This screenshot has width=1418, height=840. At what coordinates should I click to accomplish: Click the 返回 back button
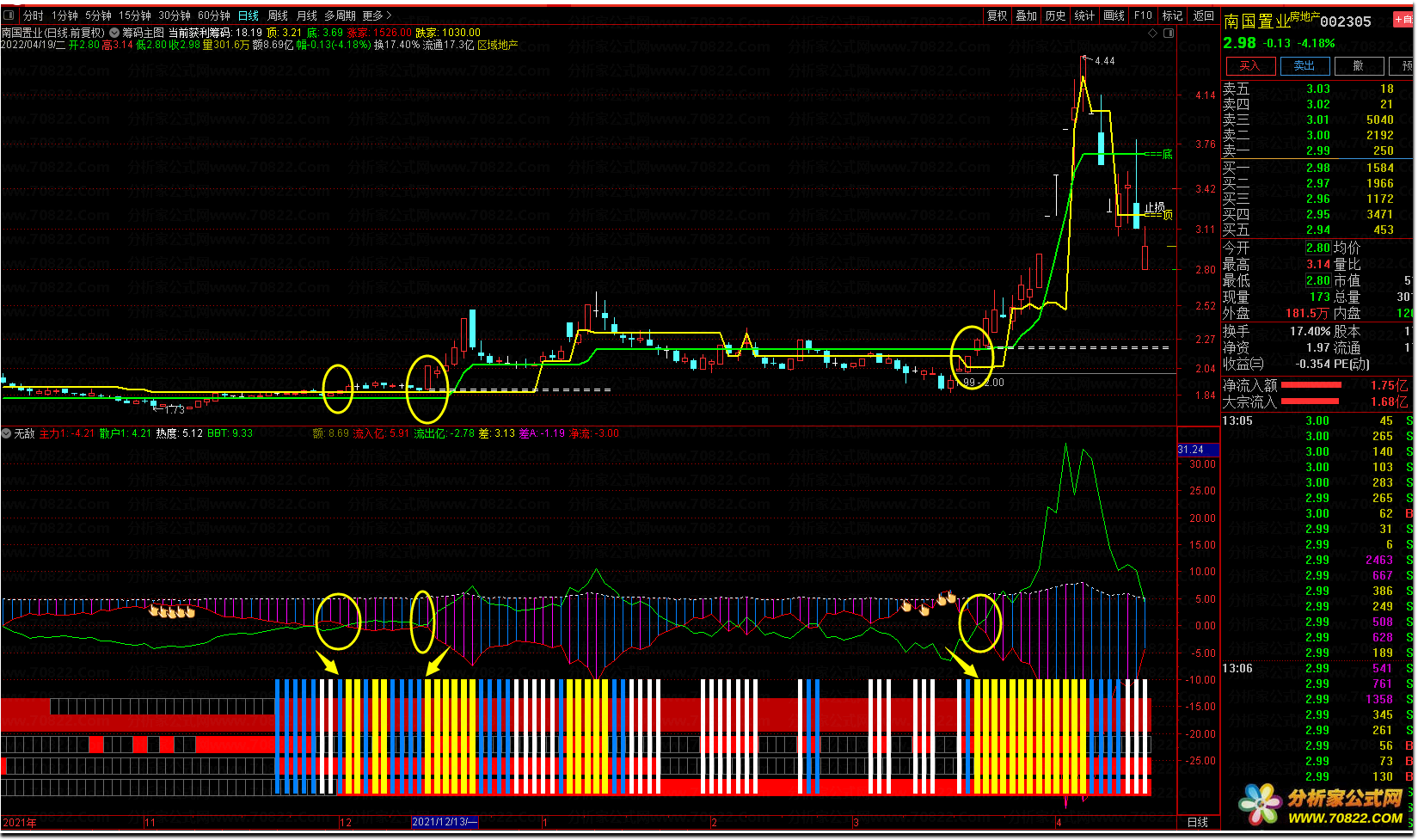coord(1203,15)
